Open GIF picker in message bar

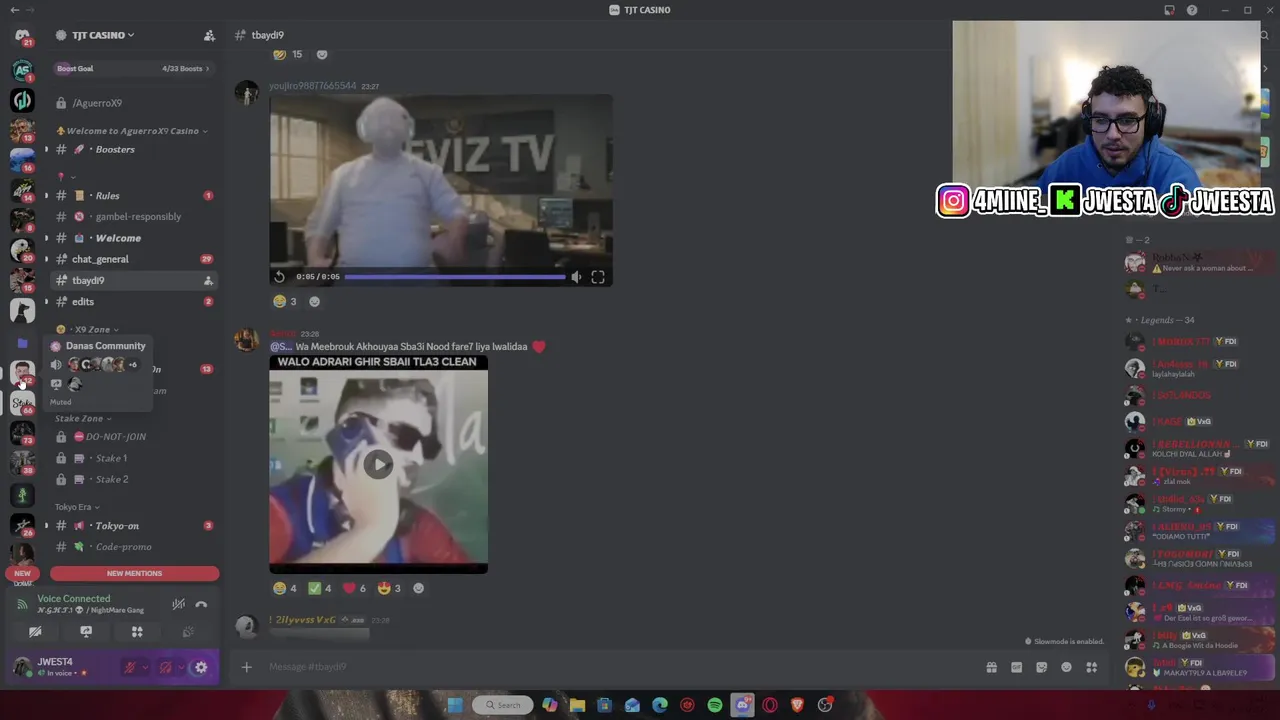(1016, 667)
